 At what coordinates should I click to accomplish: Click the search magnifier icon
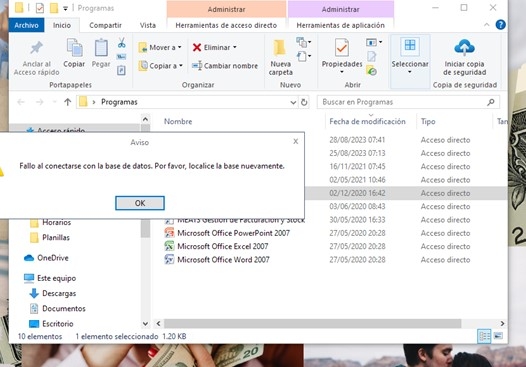coord(491,102)
